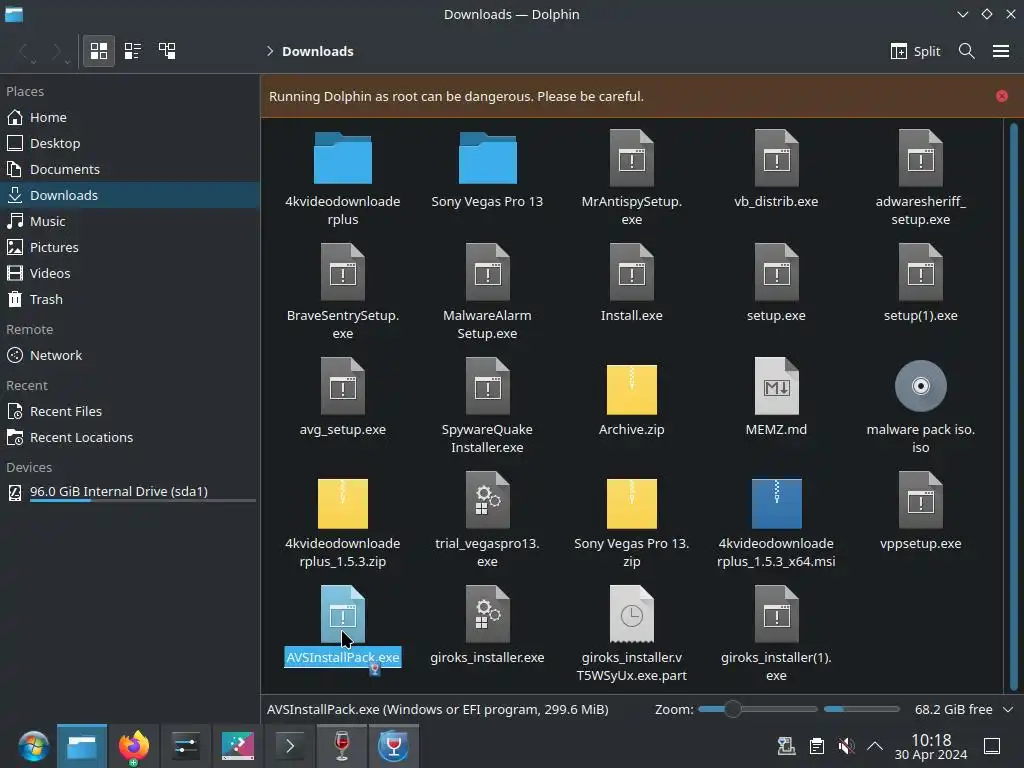Select setup.exe file icon
Image resolution: width=1024 pixels, height=768 pixels.
(776, 272)
